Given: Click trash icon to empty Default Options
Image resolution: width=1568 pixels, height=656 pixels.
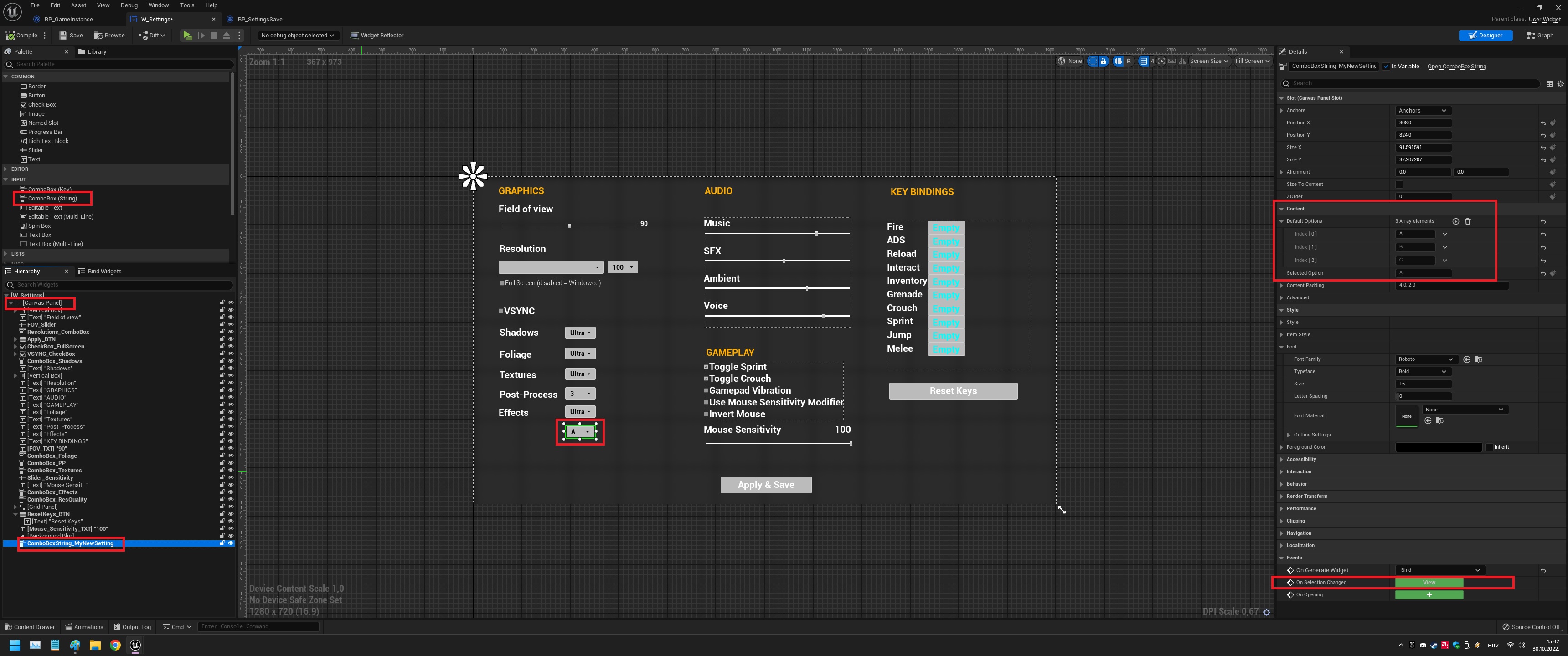Looking at the screenshot, I should click(1468, 221).
